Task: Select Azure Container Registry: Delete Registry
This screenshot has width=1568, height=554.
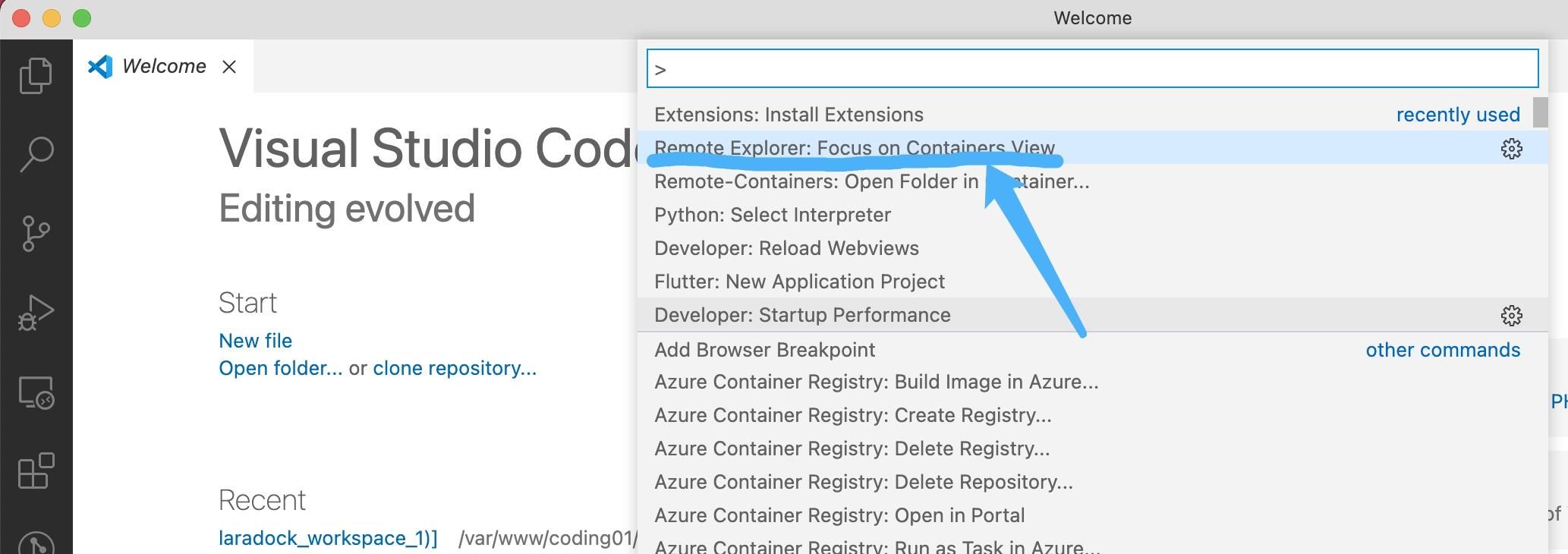Action: [x=1092, y=449]
